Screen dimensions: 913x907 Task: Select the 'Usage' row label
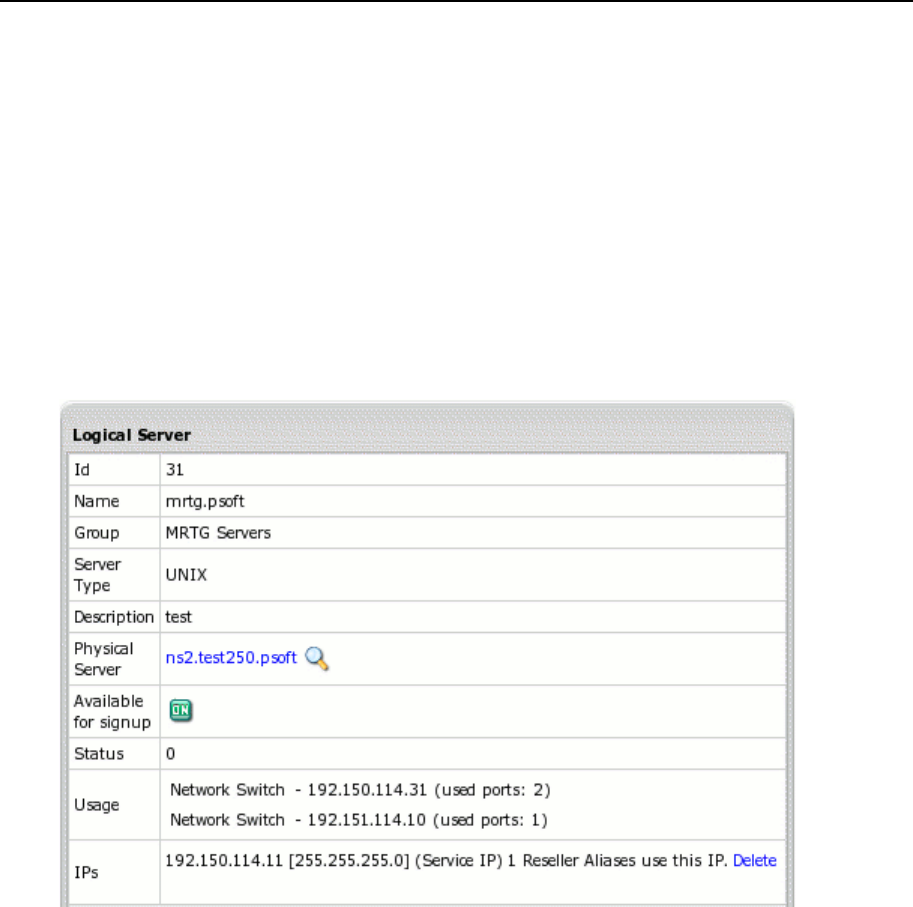click(97, 805)
